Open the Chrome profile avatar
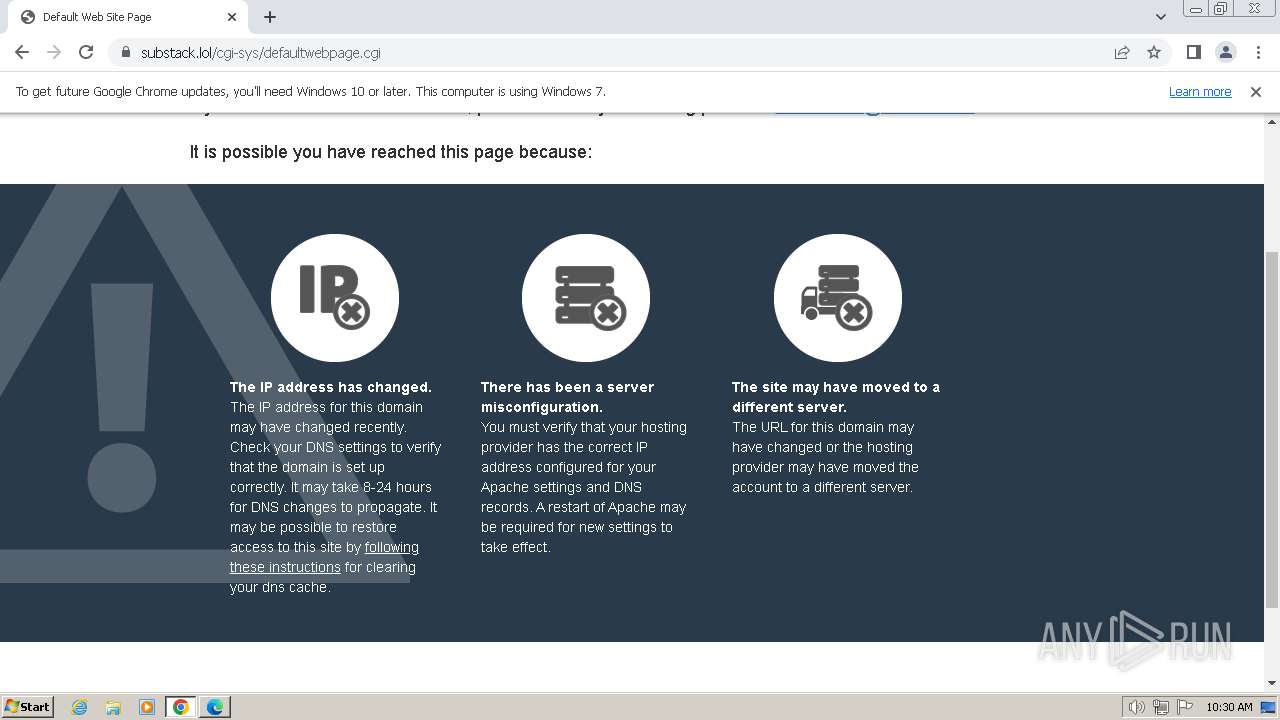The image size is (1280, 720). (1225, 52)
